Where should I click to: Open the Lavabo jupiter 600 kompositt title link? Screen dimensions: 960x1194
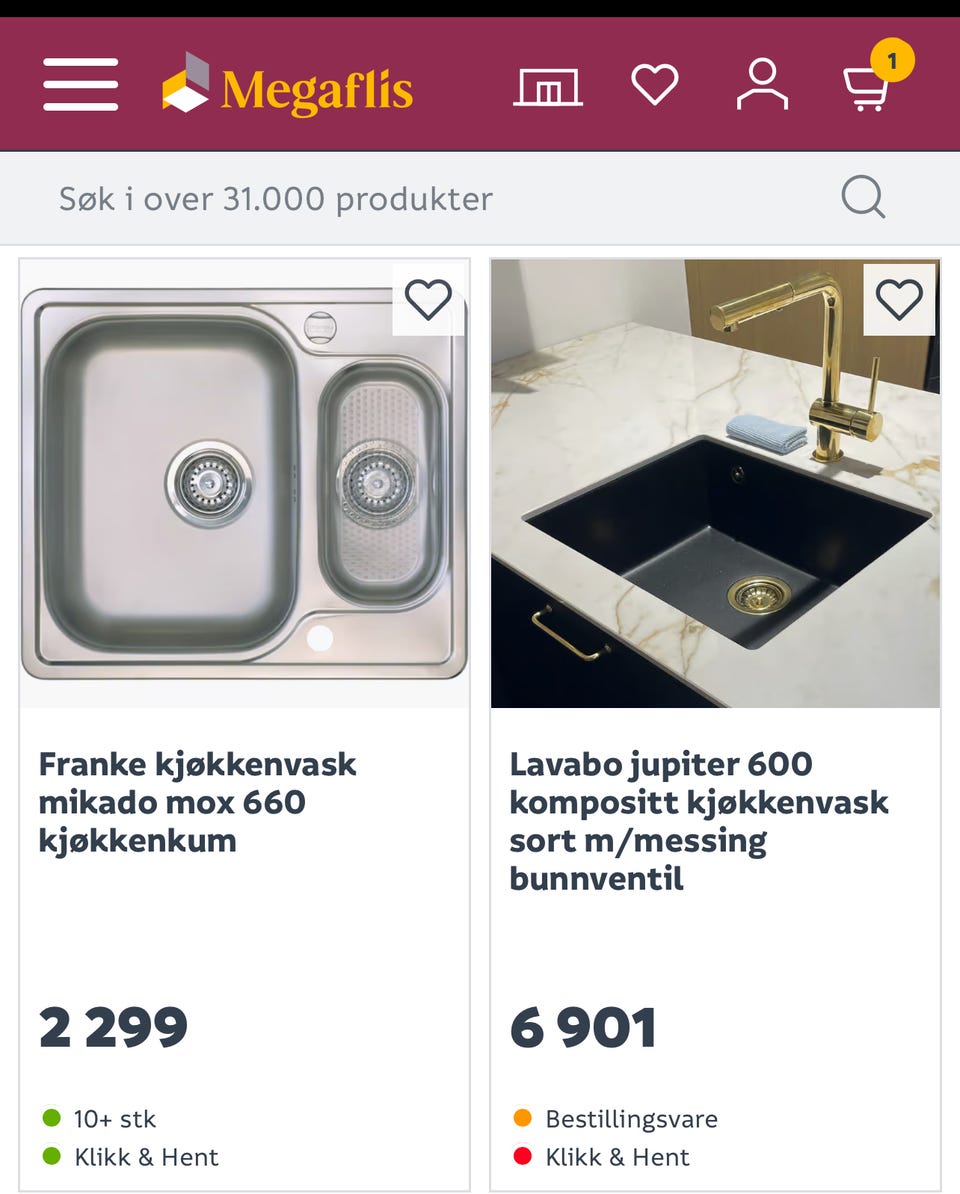tap(698, 821)
